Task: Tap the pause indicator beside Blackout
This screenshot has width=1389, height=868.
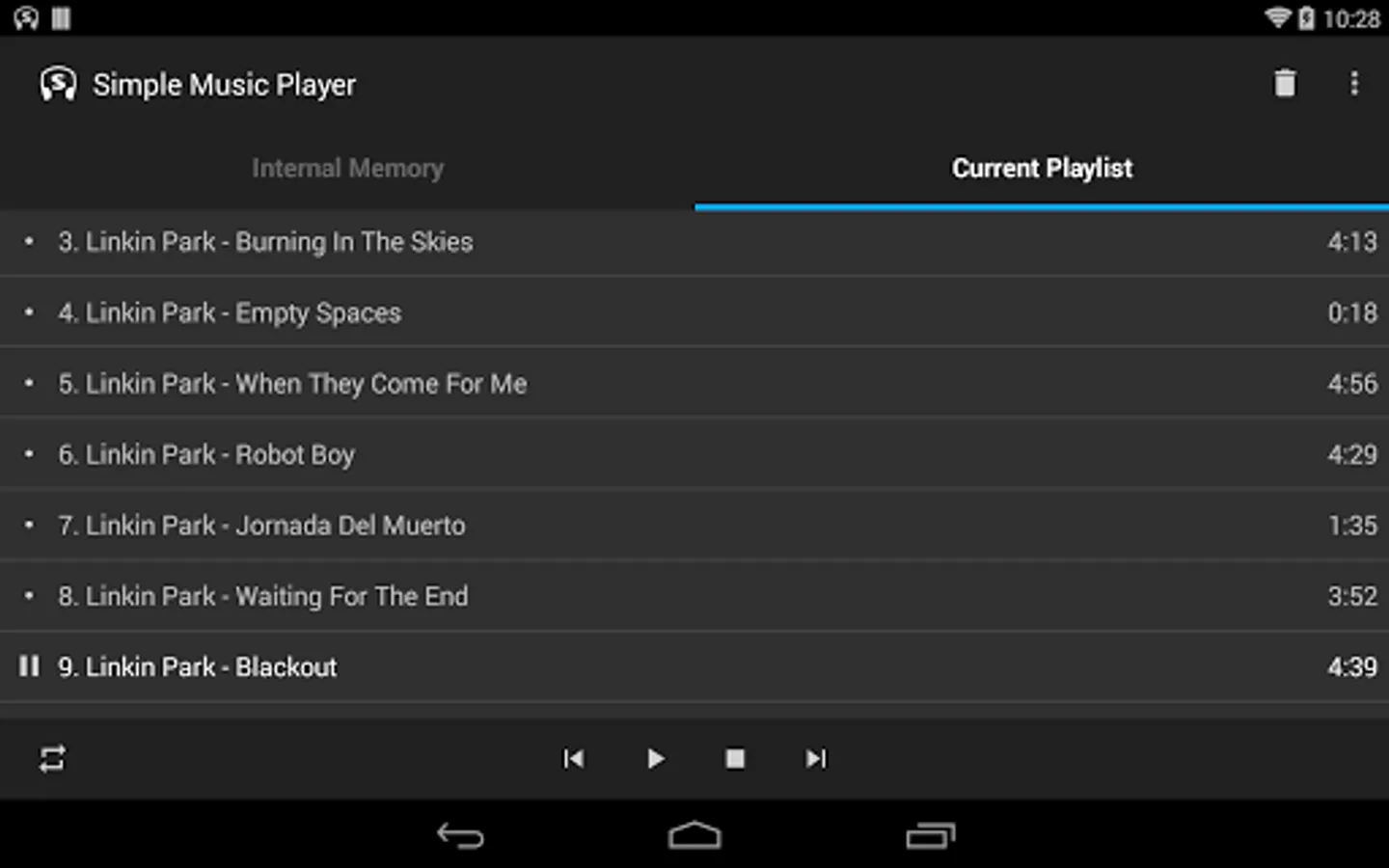Action: [x=29, y=666]
